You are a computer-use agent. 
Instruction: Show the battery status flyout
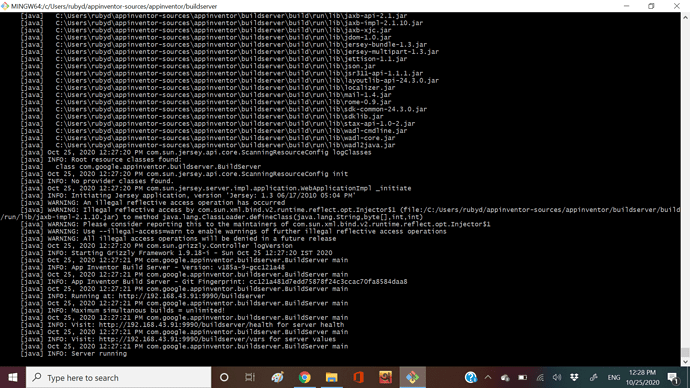point(522,377)
